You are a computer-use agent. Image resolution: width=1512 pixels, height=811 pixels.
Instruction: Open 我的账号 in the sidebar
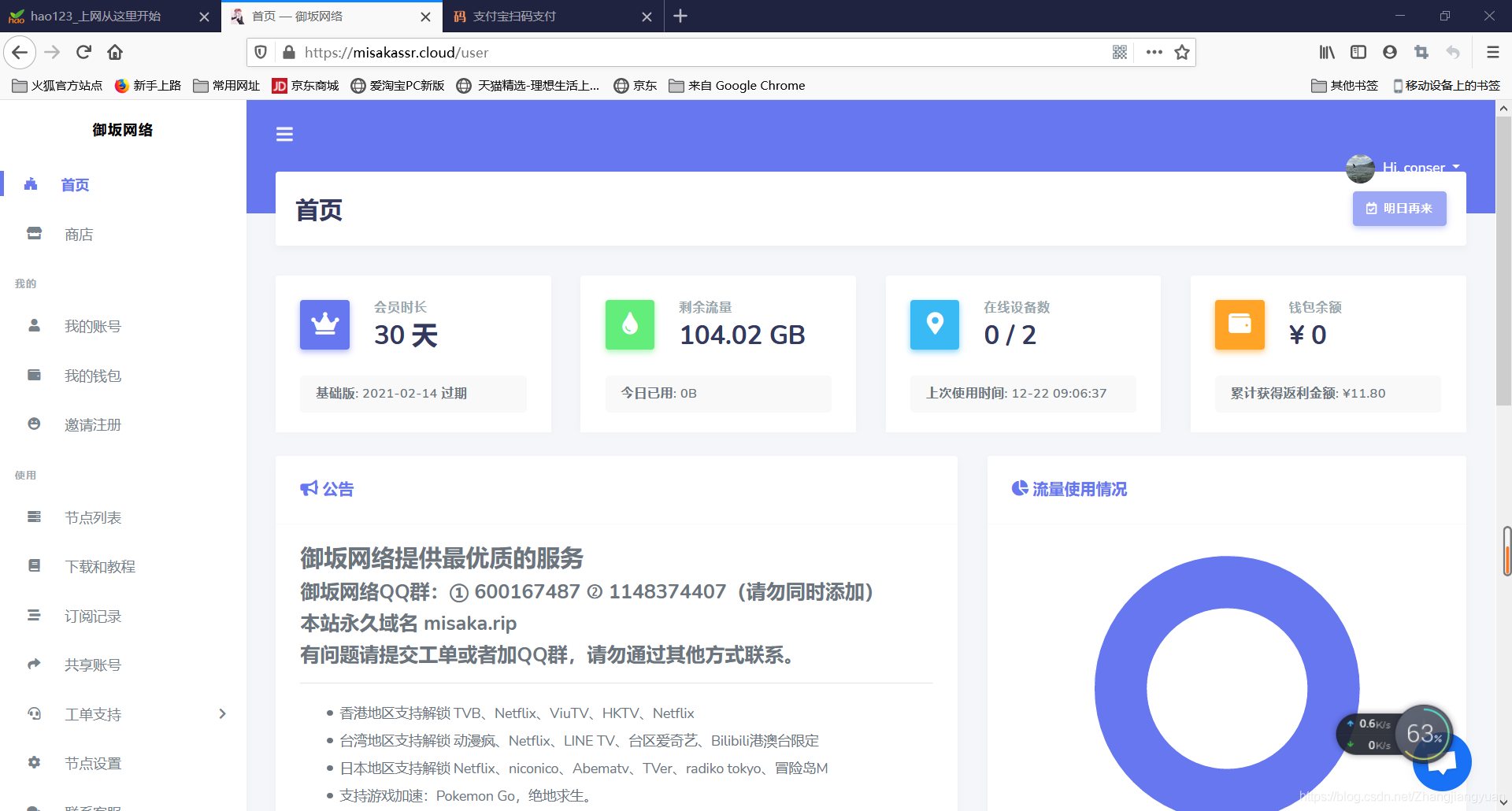point(92,326)
